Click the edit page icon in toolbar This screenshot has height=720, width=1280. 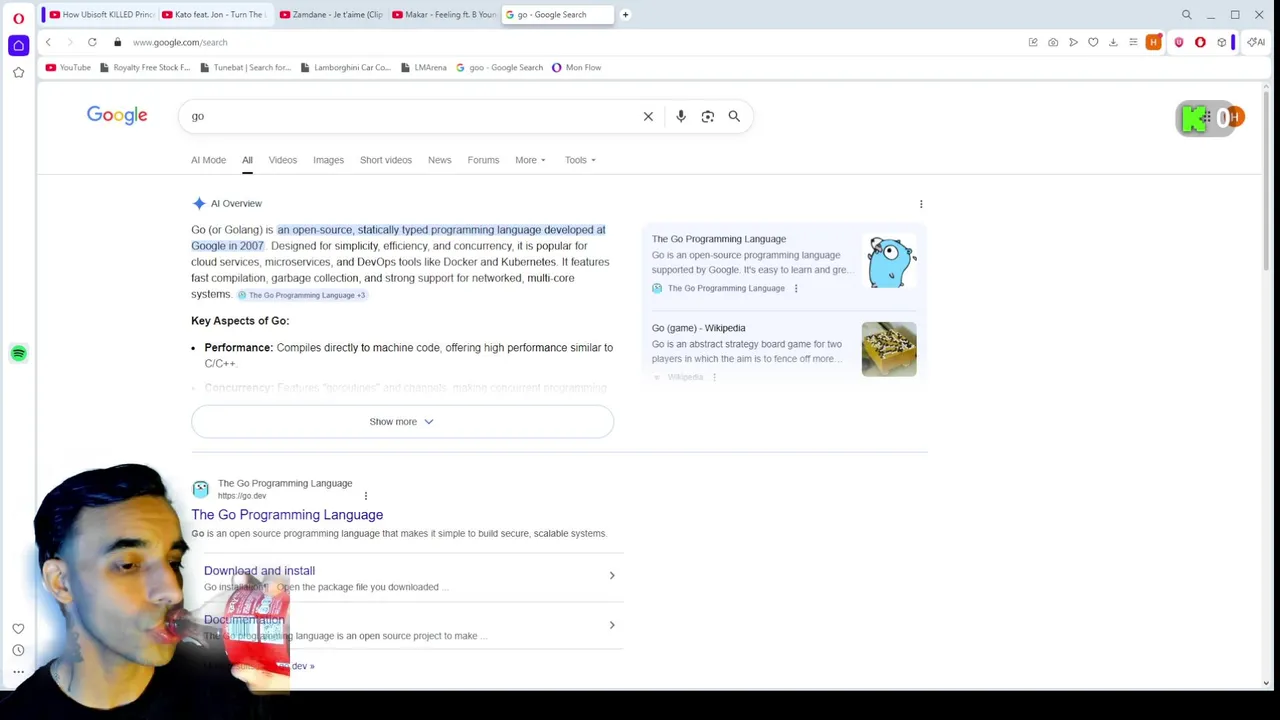[x=1033, y=42]
